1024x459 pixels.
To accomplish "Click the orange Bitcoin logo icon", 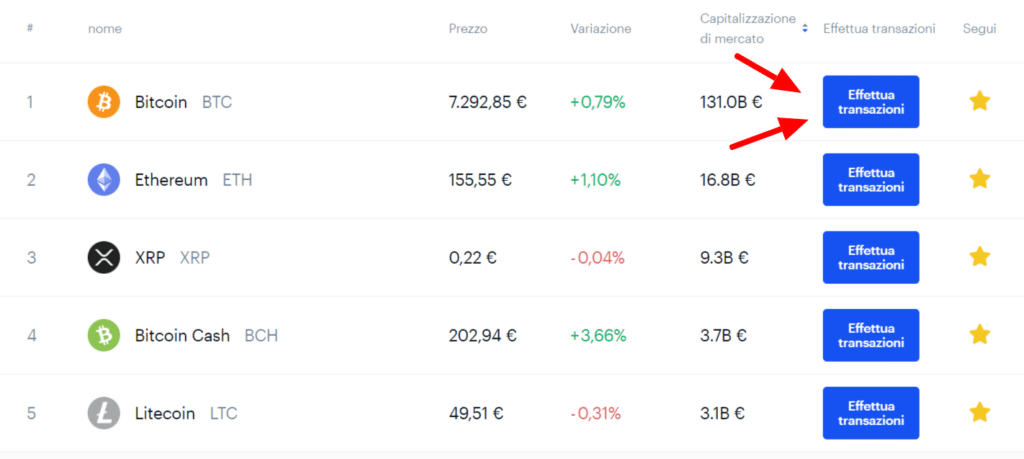I will (x=104, y=102).
